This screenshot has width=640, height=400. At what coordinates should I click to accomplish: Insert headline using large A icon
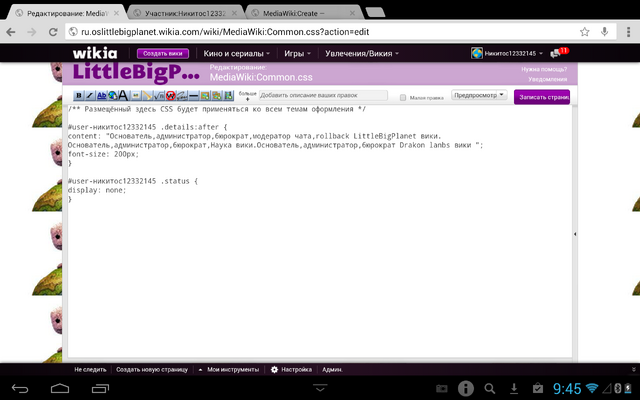pyautogui.click(x=123, y=96)
